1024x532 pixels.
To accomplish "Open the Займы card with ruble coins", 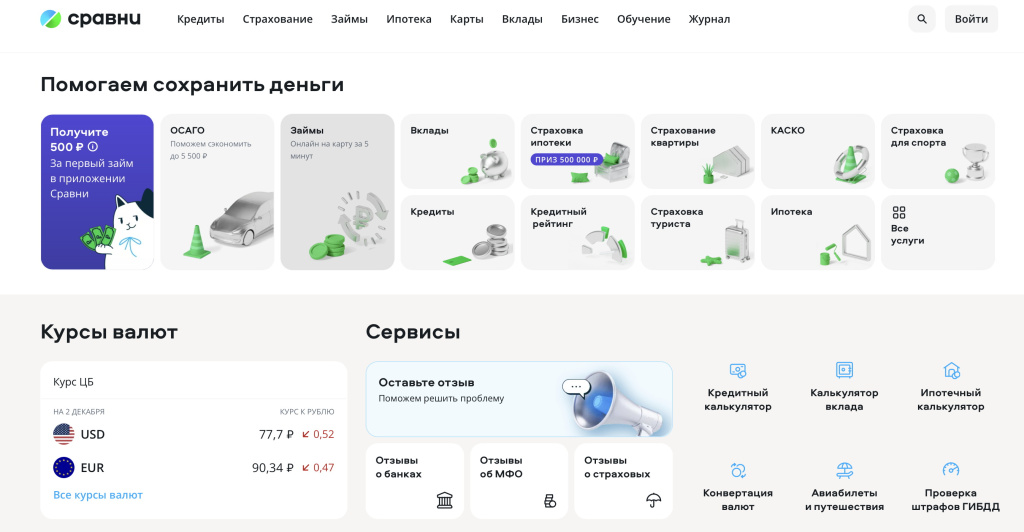I will pyautogui.click(x=338, y=192).
